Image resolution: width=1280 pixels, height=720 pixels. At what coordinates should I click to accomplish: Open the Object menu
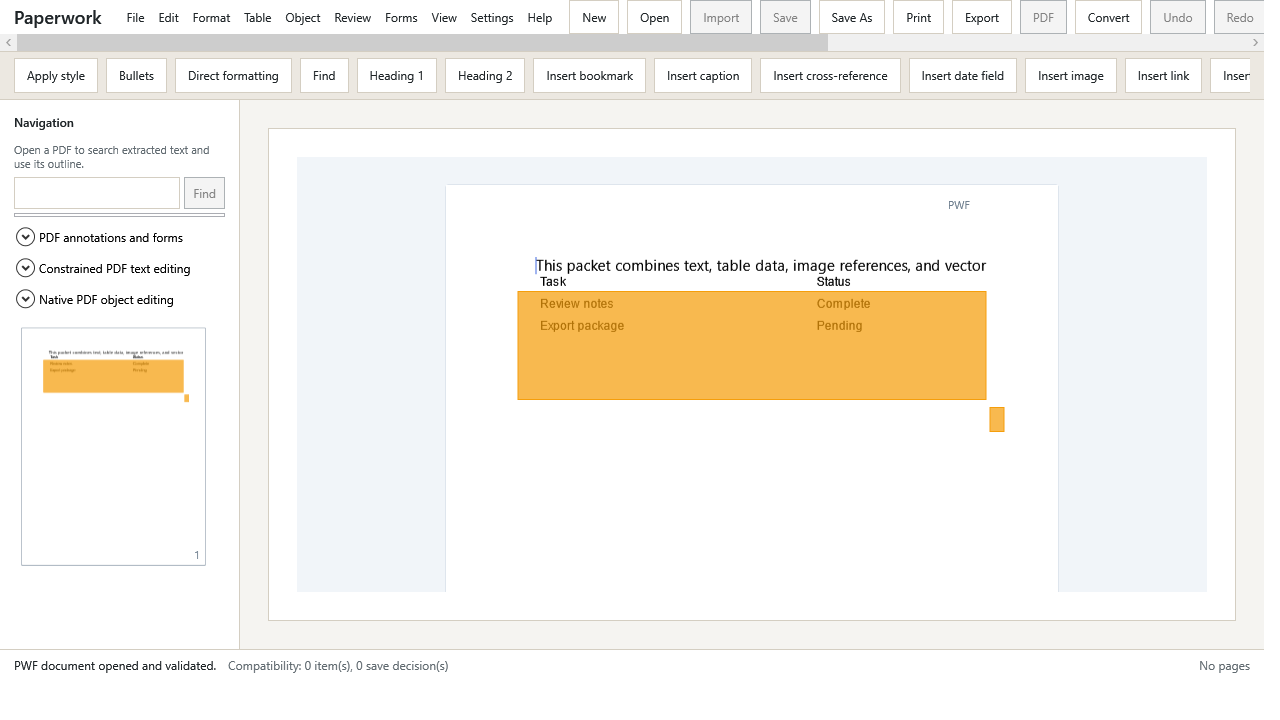pyautogui.click(x=303, y=18)
